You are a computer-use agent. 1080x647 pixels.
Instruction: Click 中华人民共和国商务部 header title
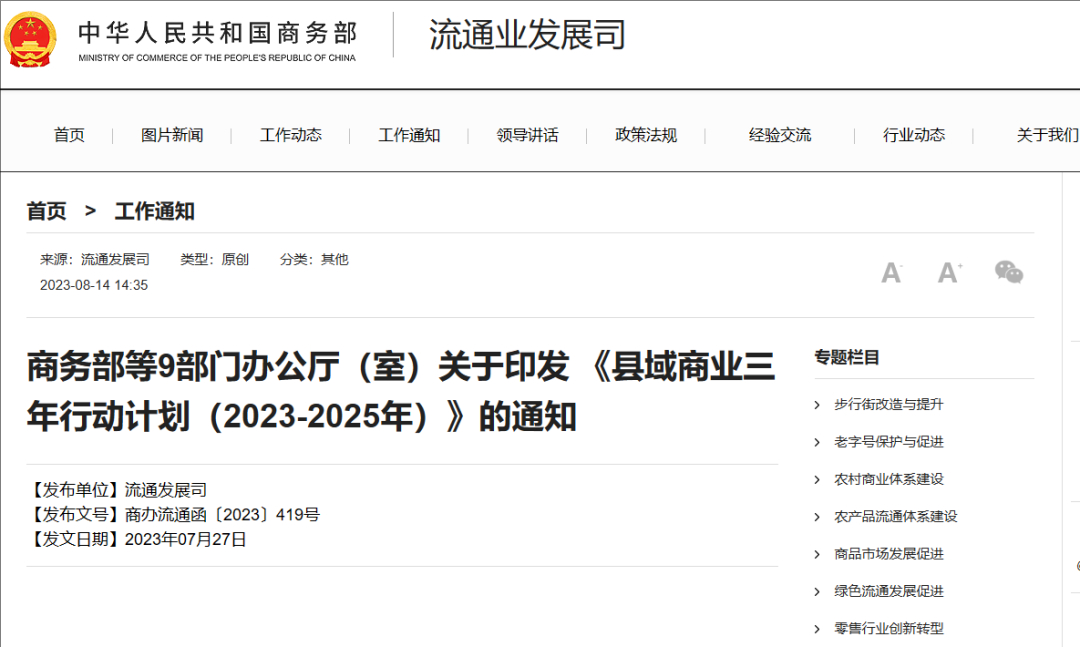(218, 32)
